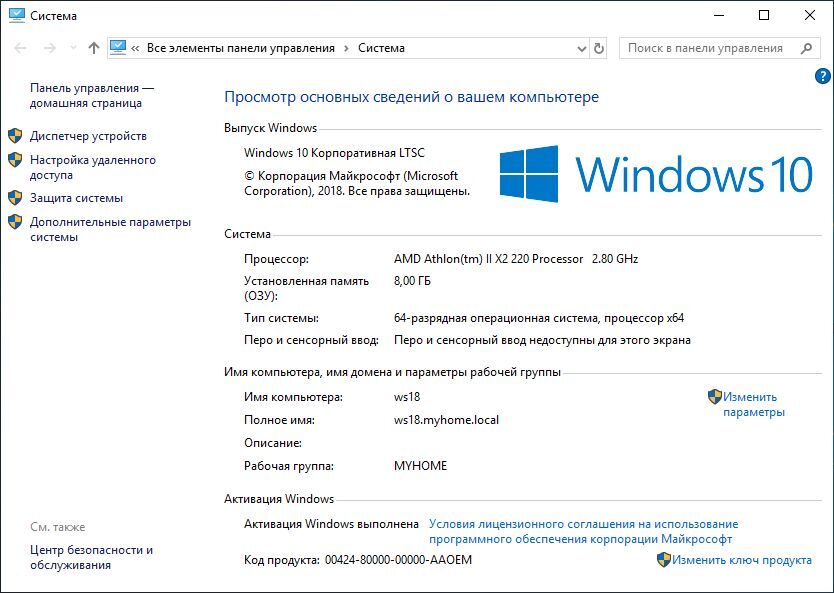The width and height of the screenshot is (834, 593).
Task: Click Изменить параметры link
Action: click(753, 404)
